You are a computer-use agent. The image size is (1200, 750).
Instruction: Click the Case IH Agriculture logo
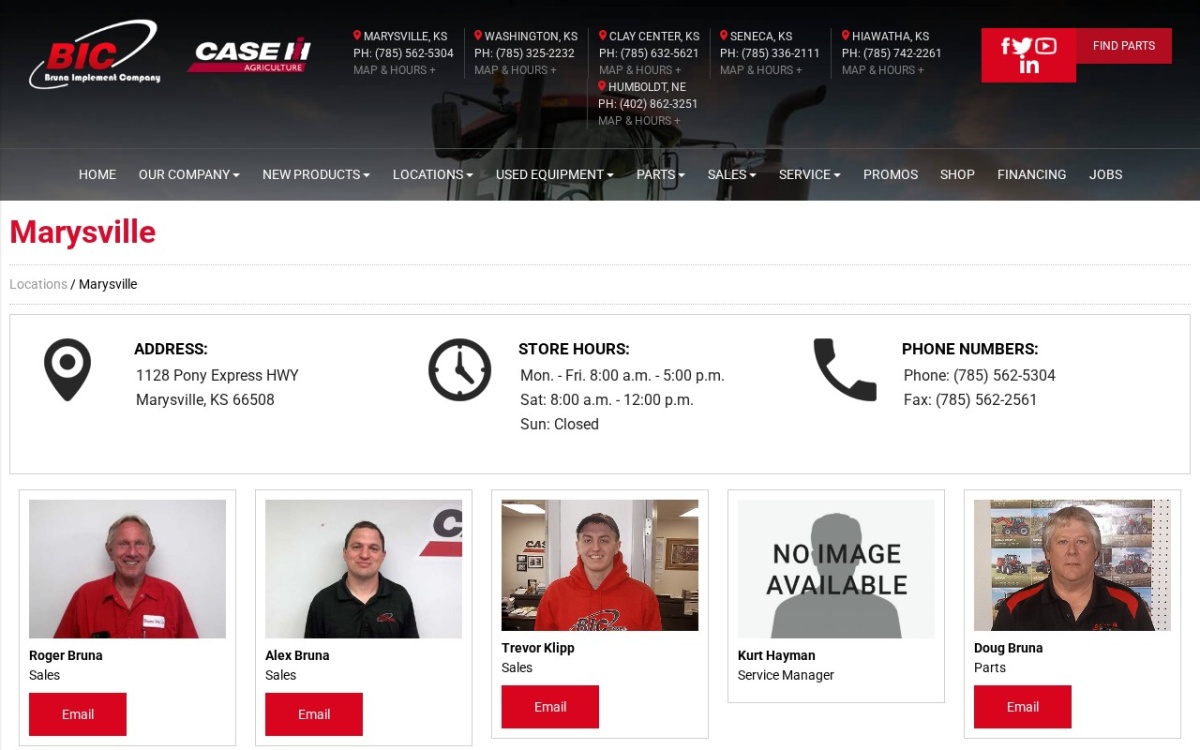250,55
